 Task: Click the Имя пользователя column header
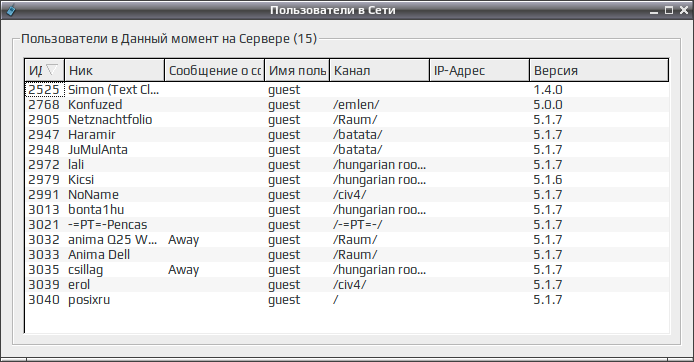point(297,70)
